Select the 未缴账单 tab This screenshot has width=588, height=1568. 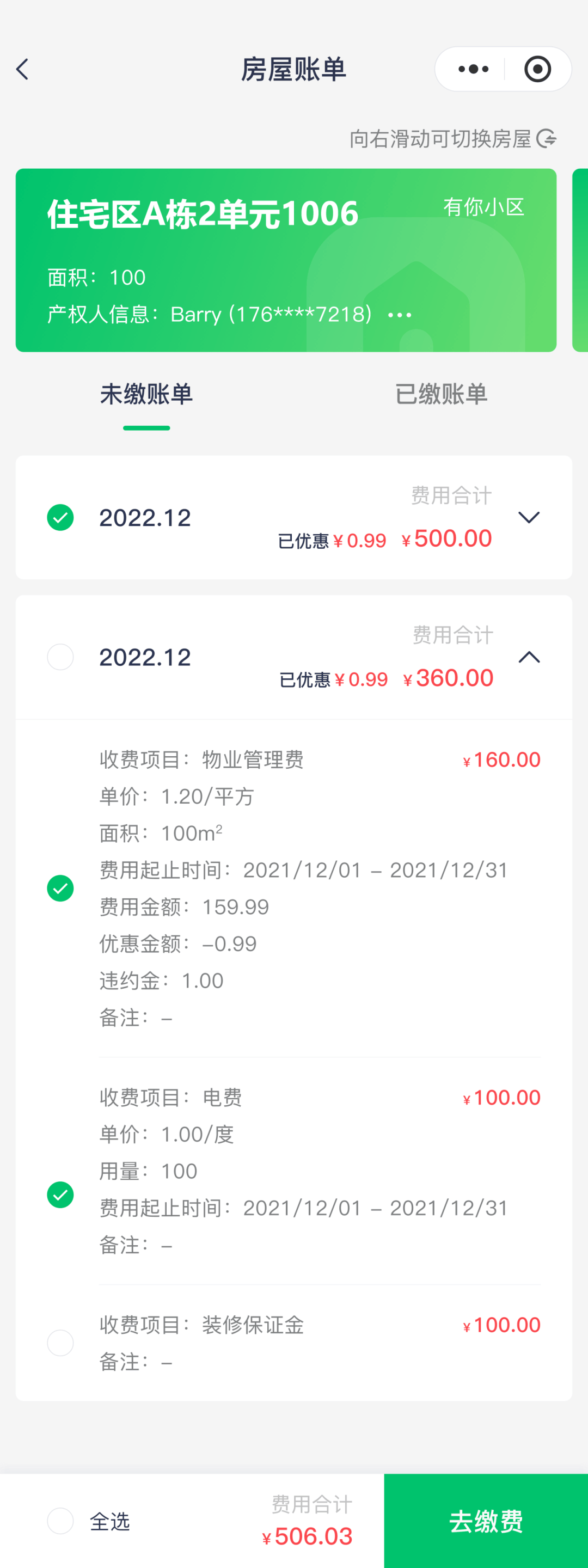point(146,394)
